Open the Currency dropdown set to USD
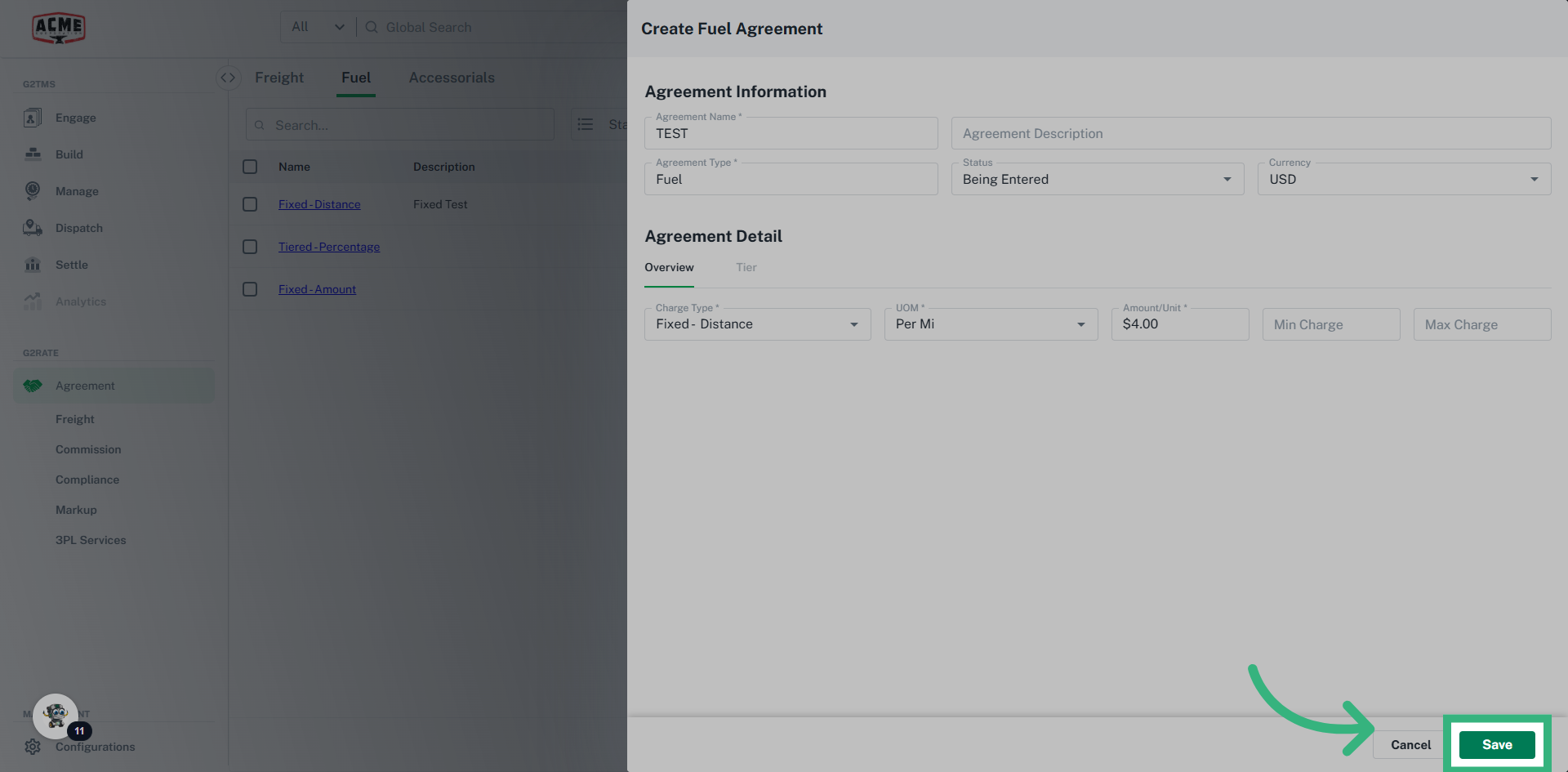 click(1403, 179)
